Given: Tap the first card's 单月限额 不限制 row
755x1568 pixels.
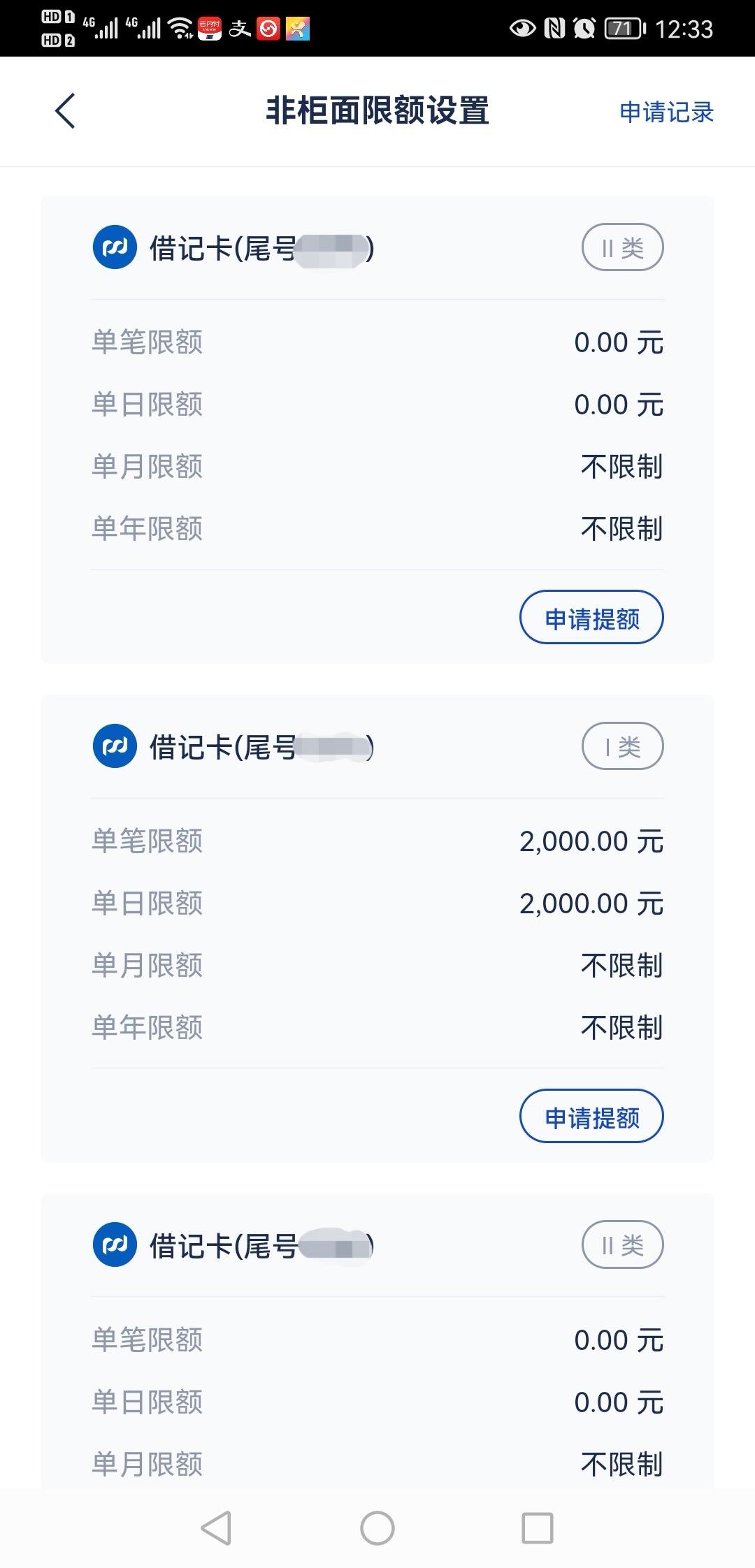Looking at the screenshot, I should [x=377, y=466].
